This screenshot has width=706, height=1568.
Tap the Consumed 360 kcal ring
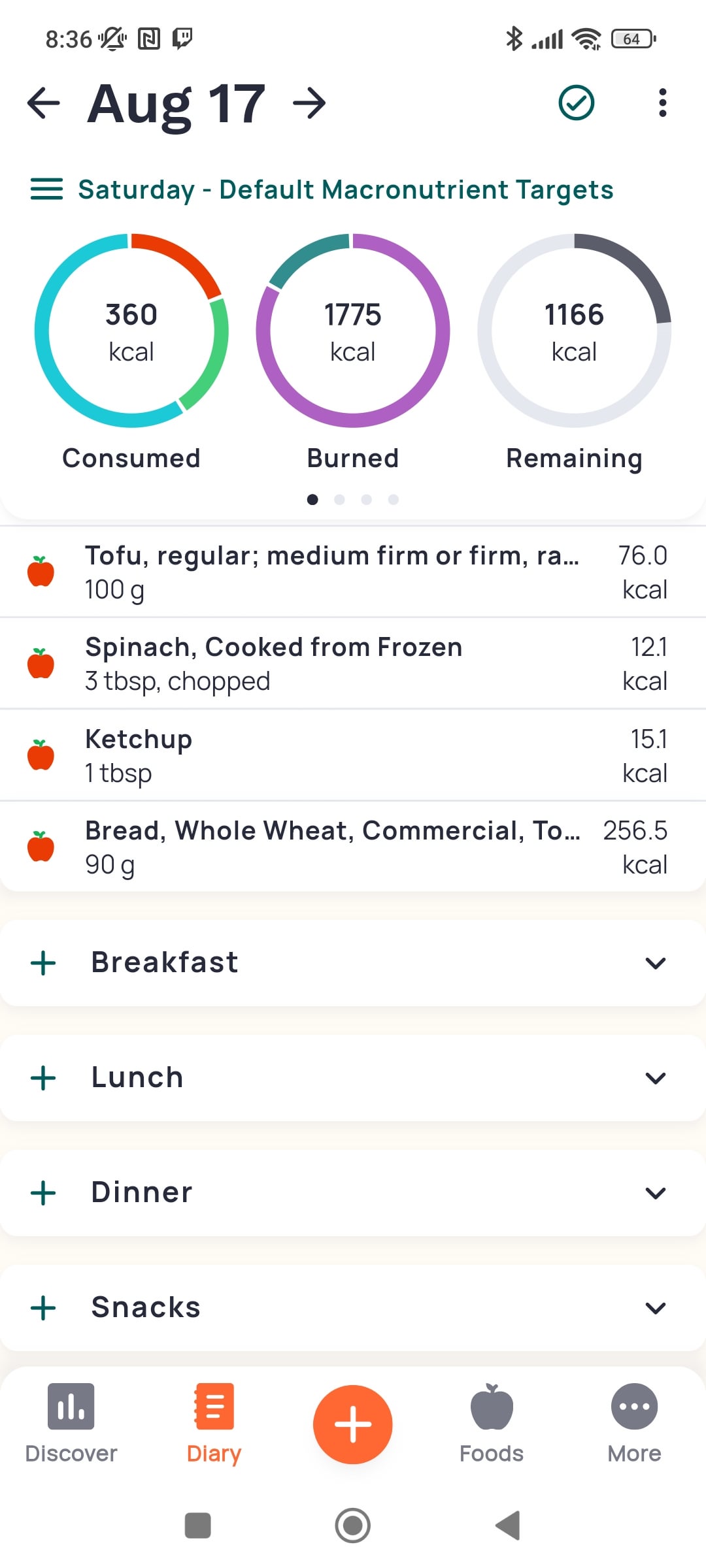131,331
